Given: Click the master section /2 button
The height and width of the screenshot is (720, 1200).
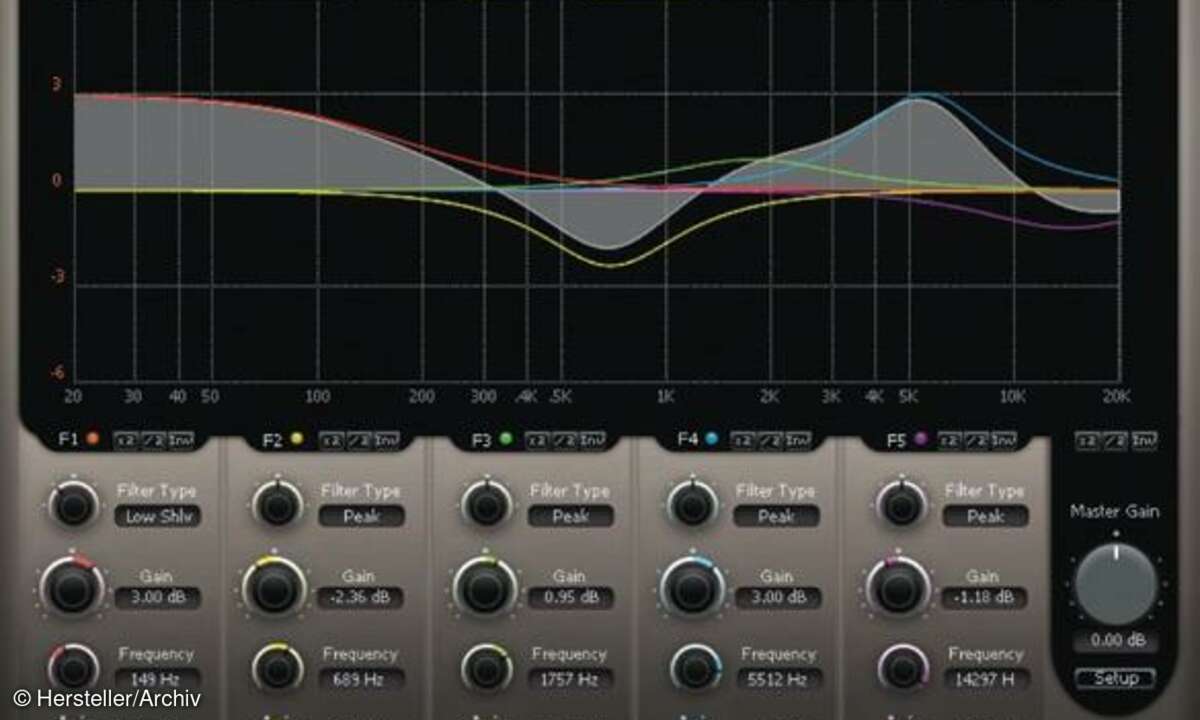Looking at the screenshot, I should pos(1117,440).
